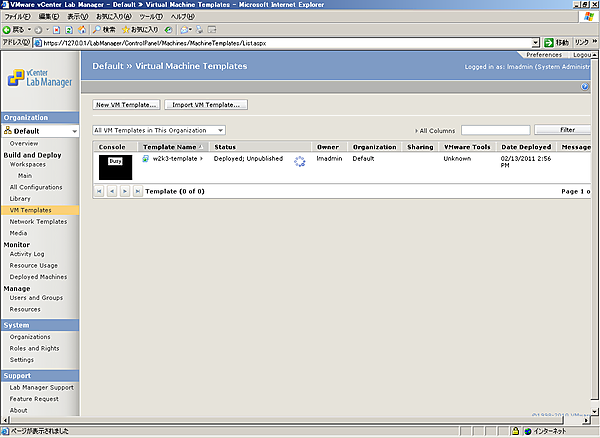Screen dimensions: 600x438
Task: Go to last page of templates
Action: click(x=137, y=190)
